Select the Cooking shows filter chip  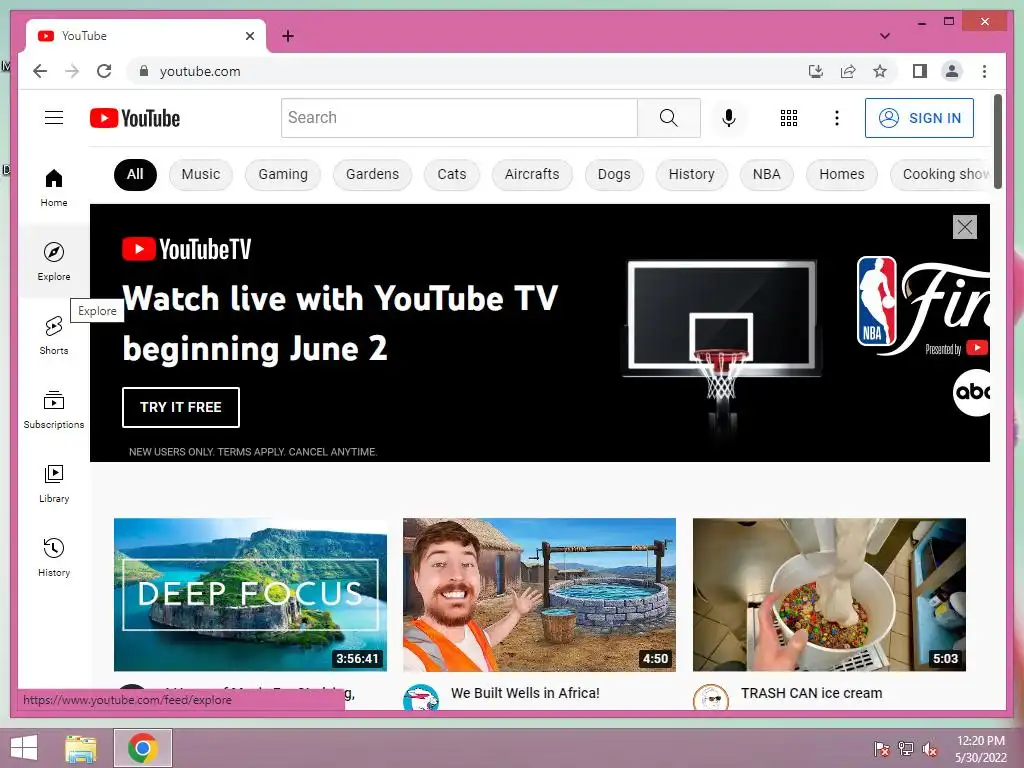pos(940,174)
